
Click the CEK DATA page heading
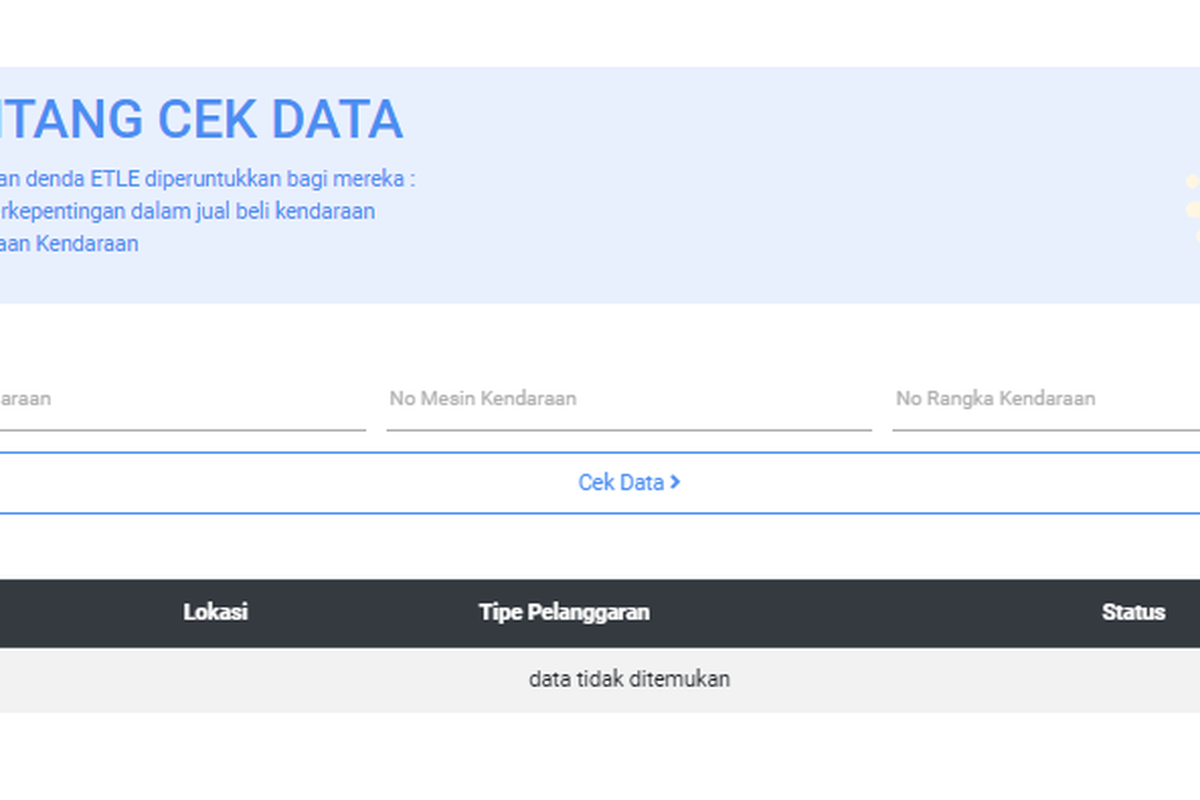(x=200, y=118)
